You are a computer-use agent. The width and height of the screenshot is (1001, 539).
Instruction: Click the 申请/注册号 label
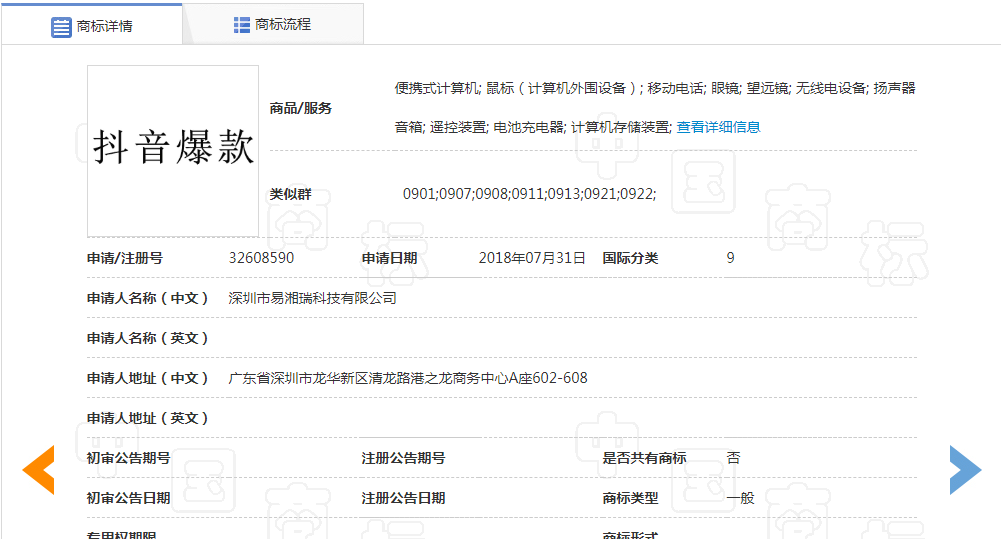pos(124,258)
